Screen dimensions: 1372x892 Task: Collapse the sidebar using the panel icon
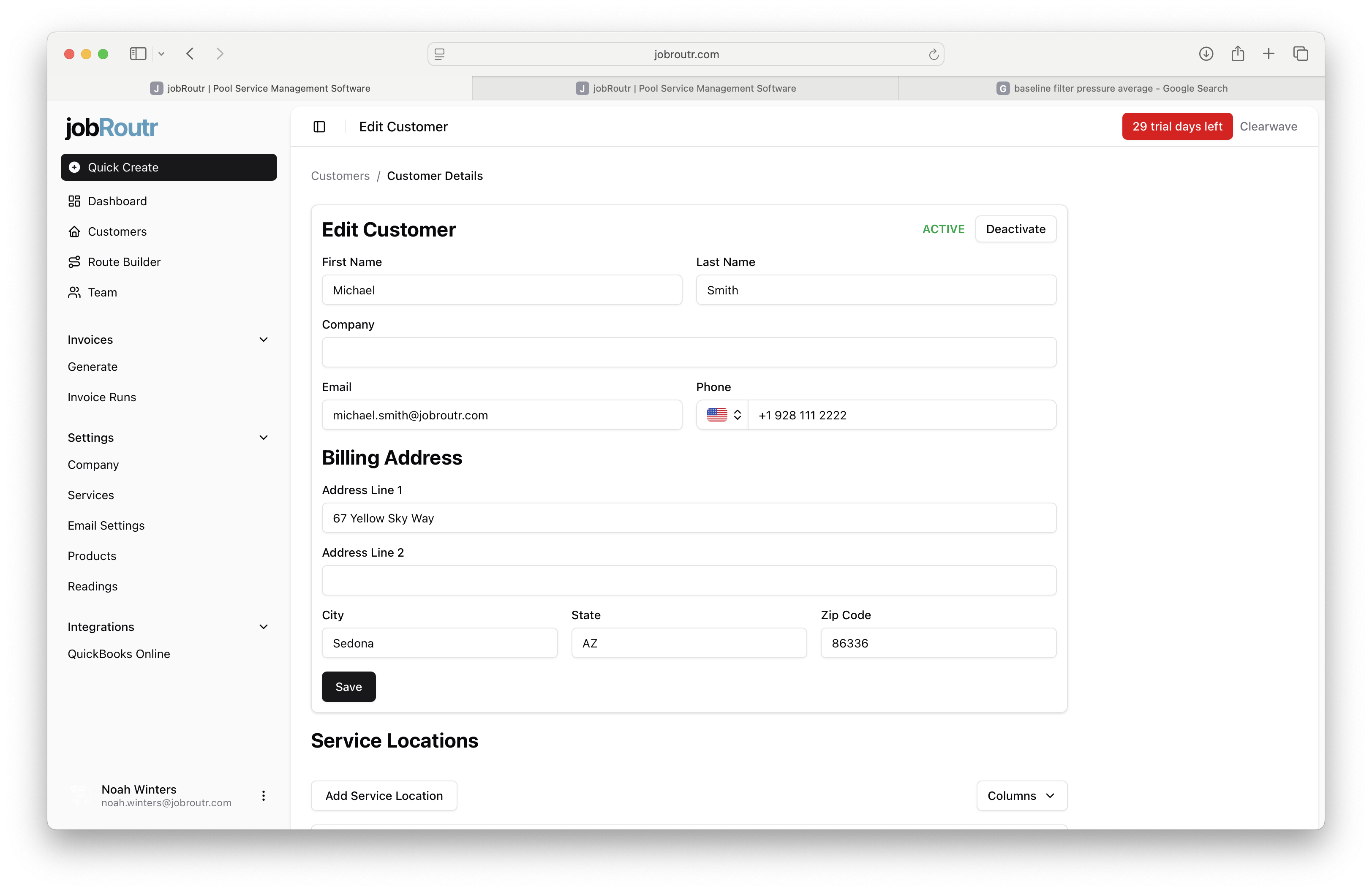[319, 126]
